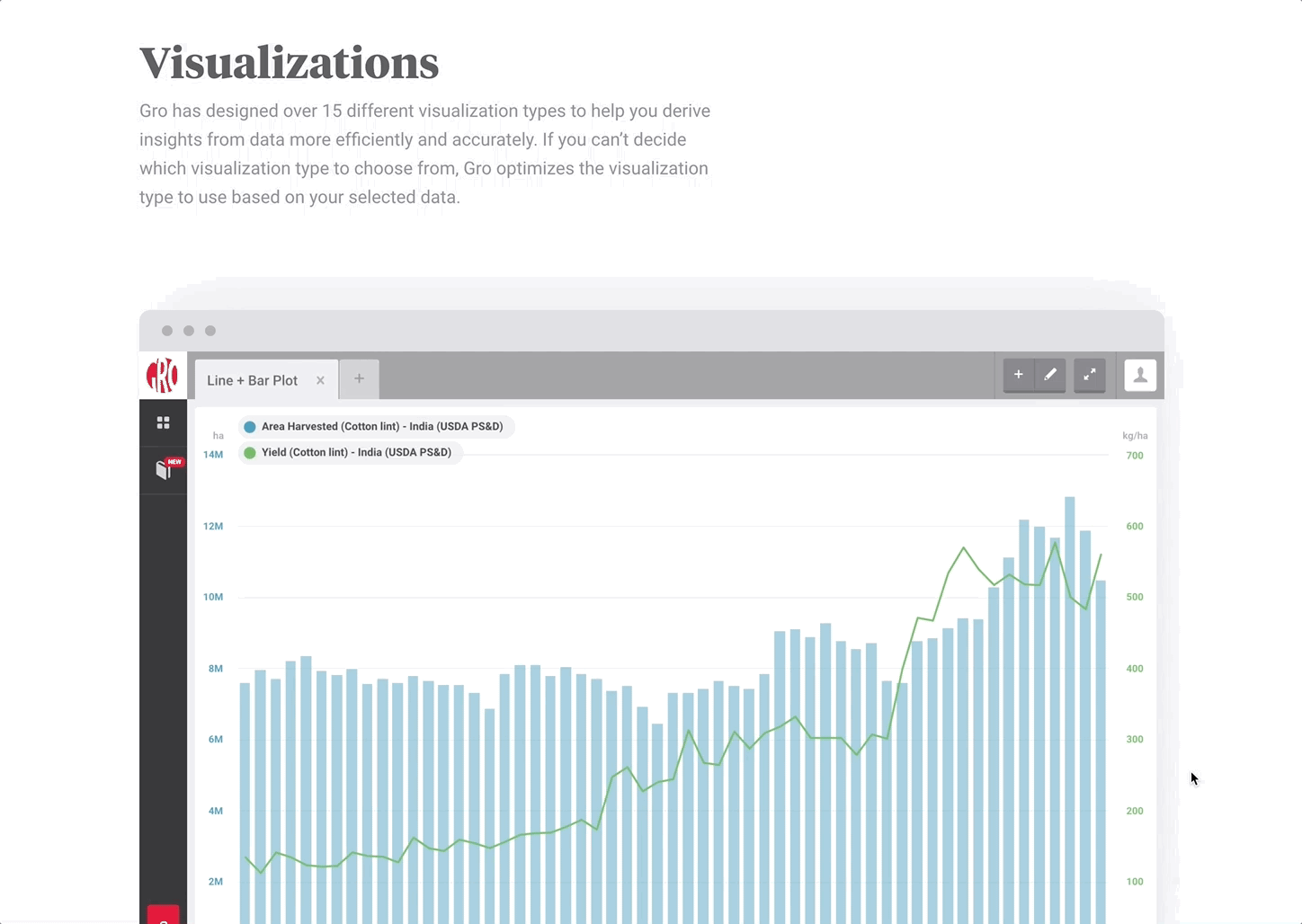Click the Gro logo icon
1302x924 pixels.
pos(163,376)
